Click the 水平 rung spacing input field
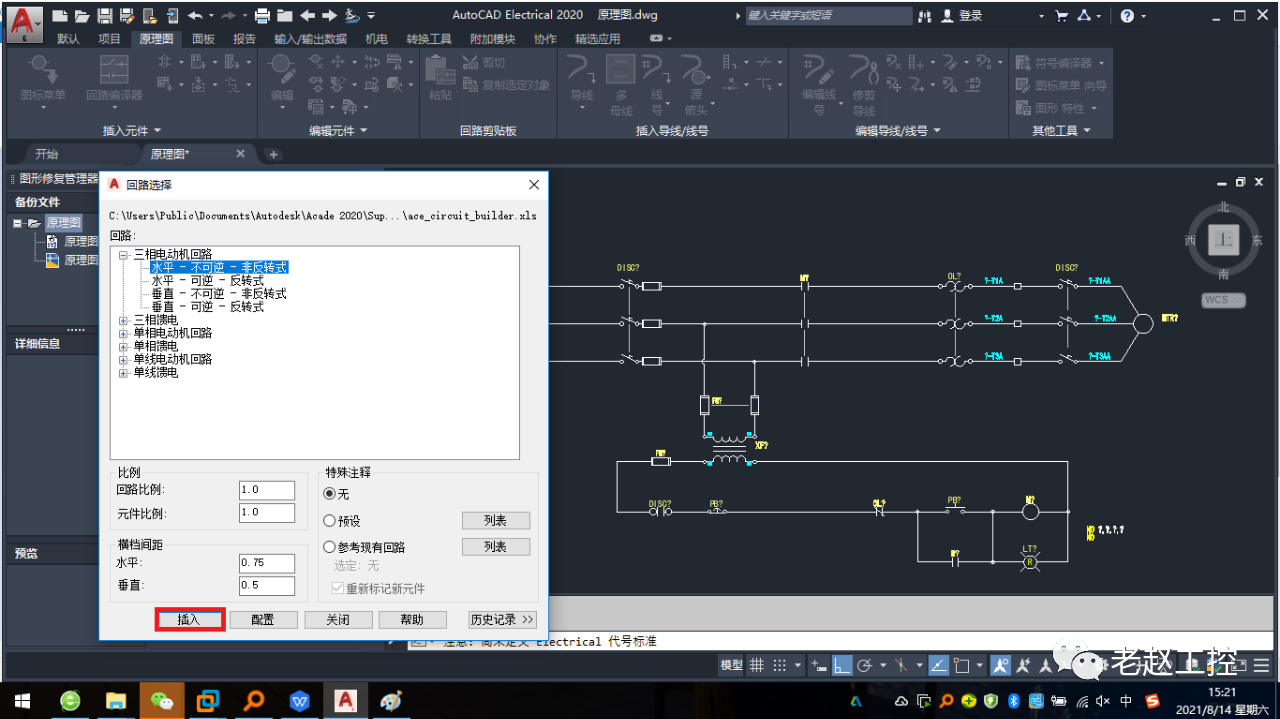Image resolution: width=1280 pixels, height=719 pixels. coord(267,563)
